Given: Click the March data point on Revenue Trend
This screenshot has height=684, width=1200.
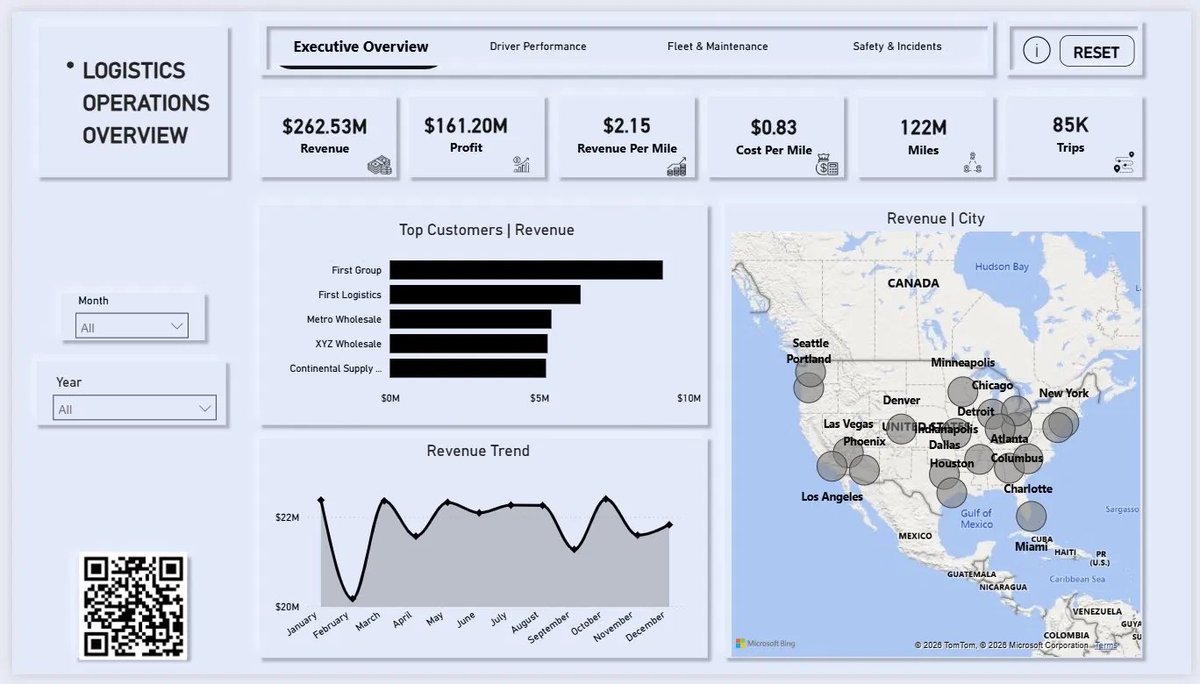Looking at the screenshot, I should click(x=384, y=500).
